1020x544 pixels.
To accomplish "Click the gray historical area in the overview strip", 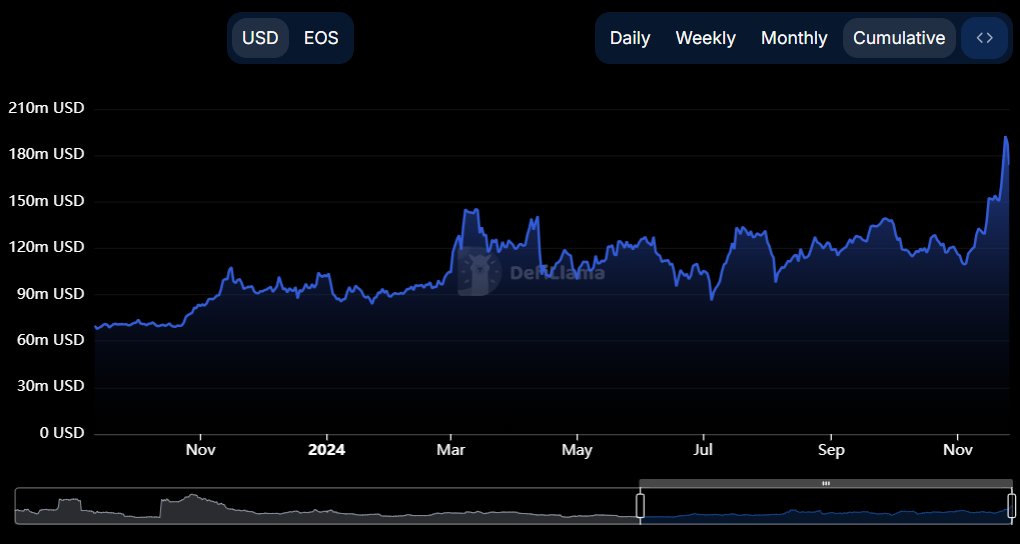I will pyautogui.click(x=325, y=508).
